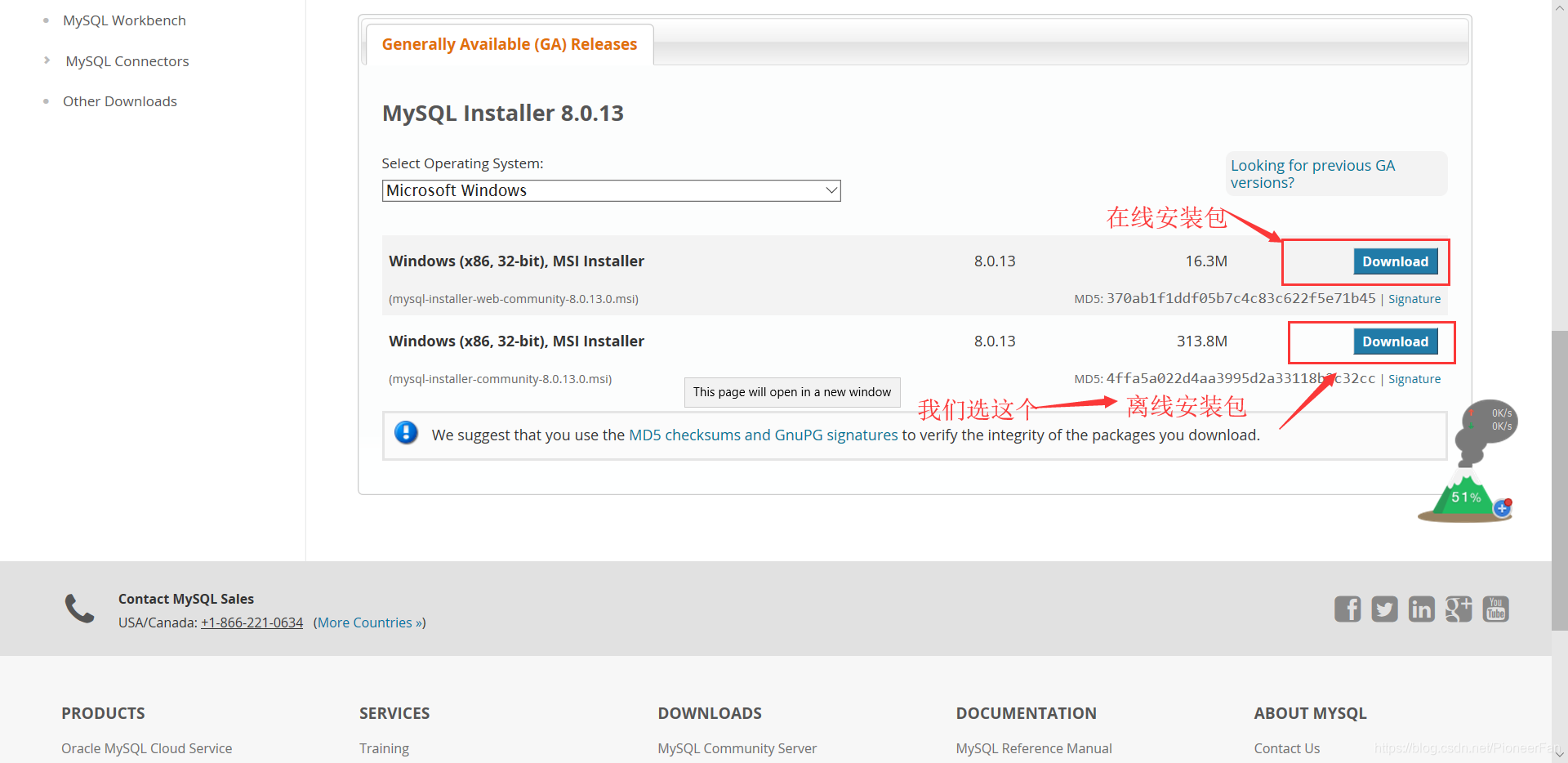The image size is (1568, 763).
Task: Click the vertical page scrollbar thumb
Action: point(1560,480)
